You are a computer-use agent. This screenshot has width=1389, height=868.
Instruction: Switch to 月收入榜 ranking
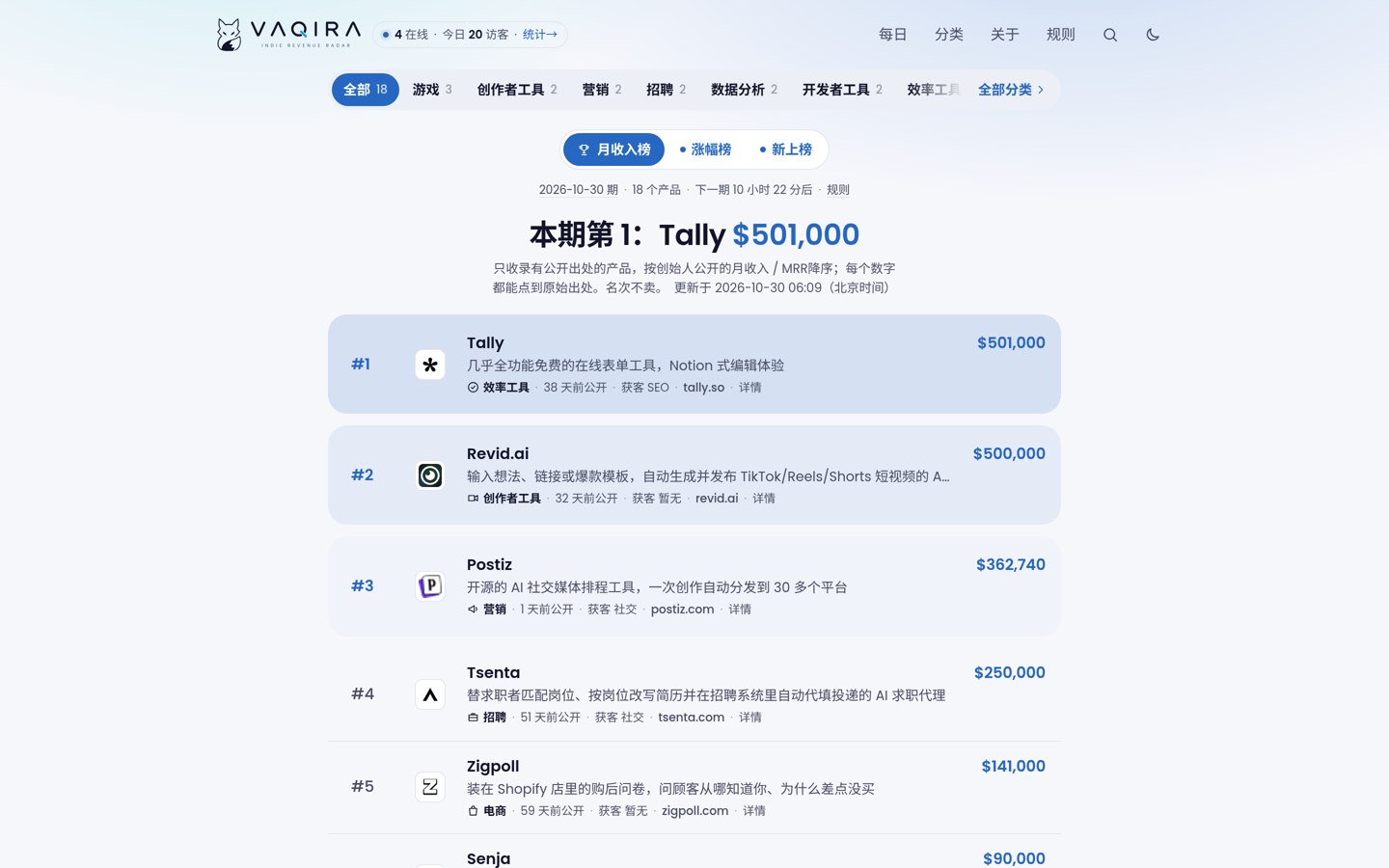(x=614, y=149)
